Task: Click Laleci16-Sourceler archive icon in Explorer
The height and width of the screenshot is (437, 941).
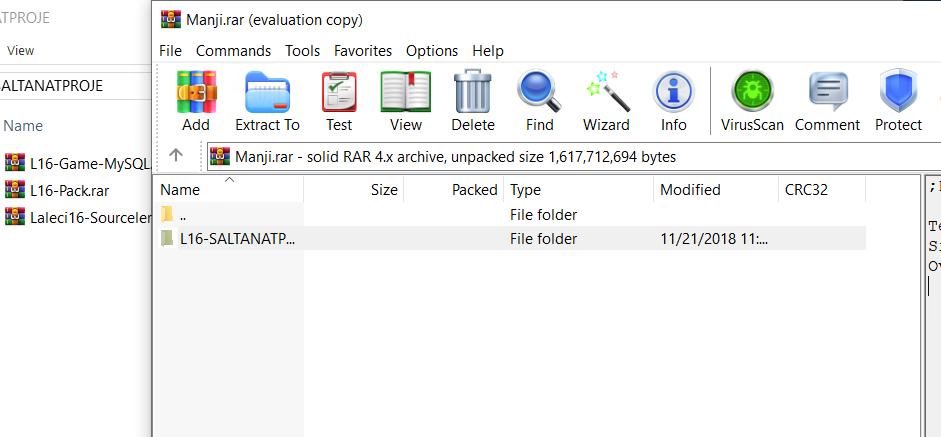Action: (14, 217)
